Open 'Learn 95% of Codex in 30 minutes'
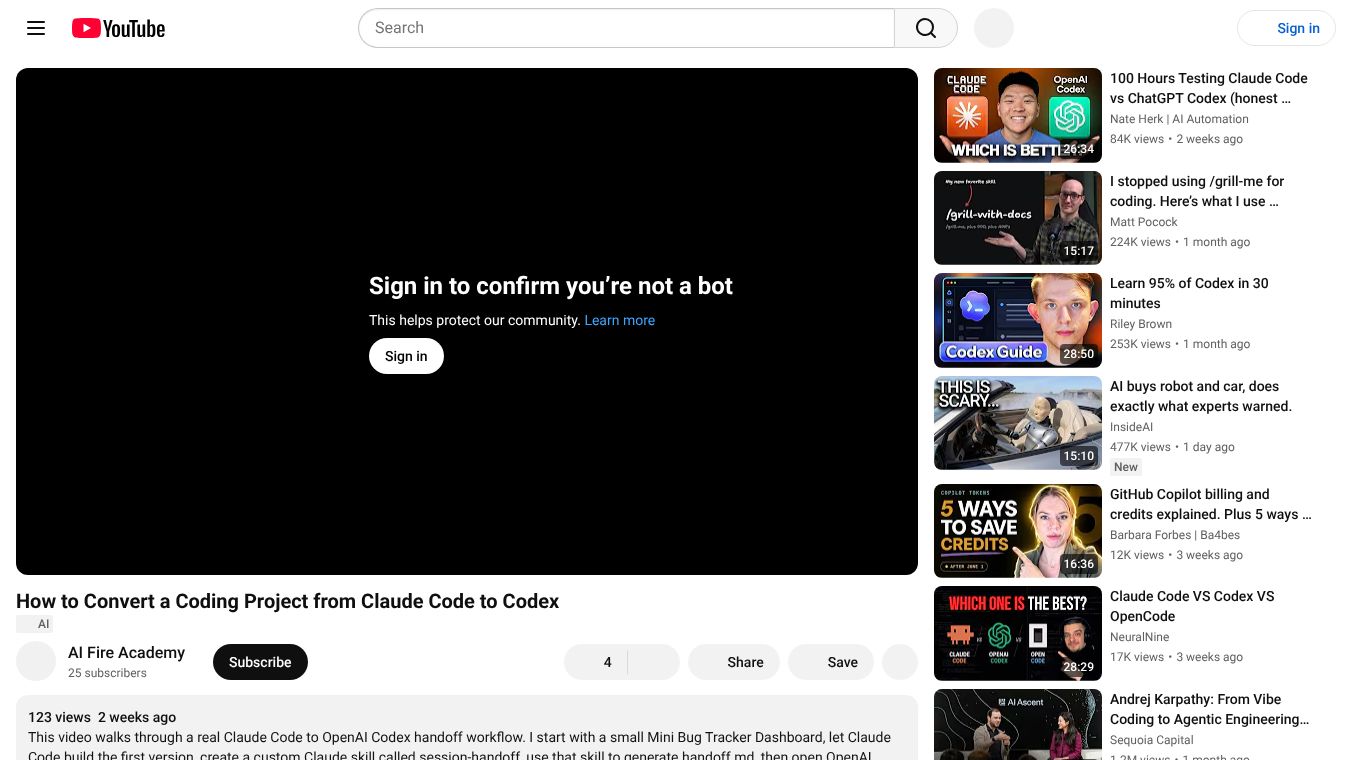This screenshot has height=760, width=1352. click(1189, 293)
